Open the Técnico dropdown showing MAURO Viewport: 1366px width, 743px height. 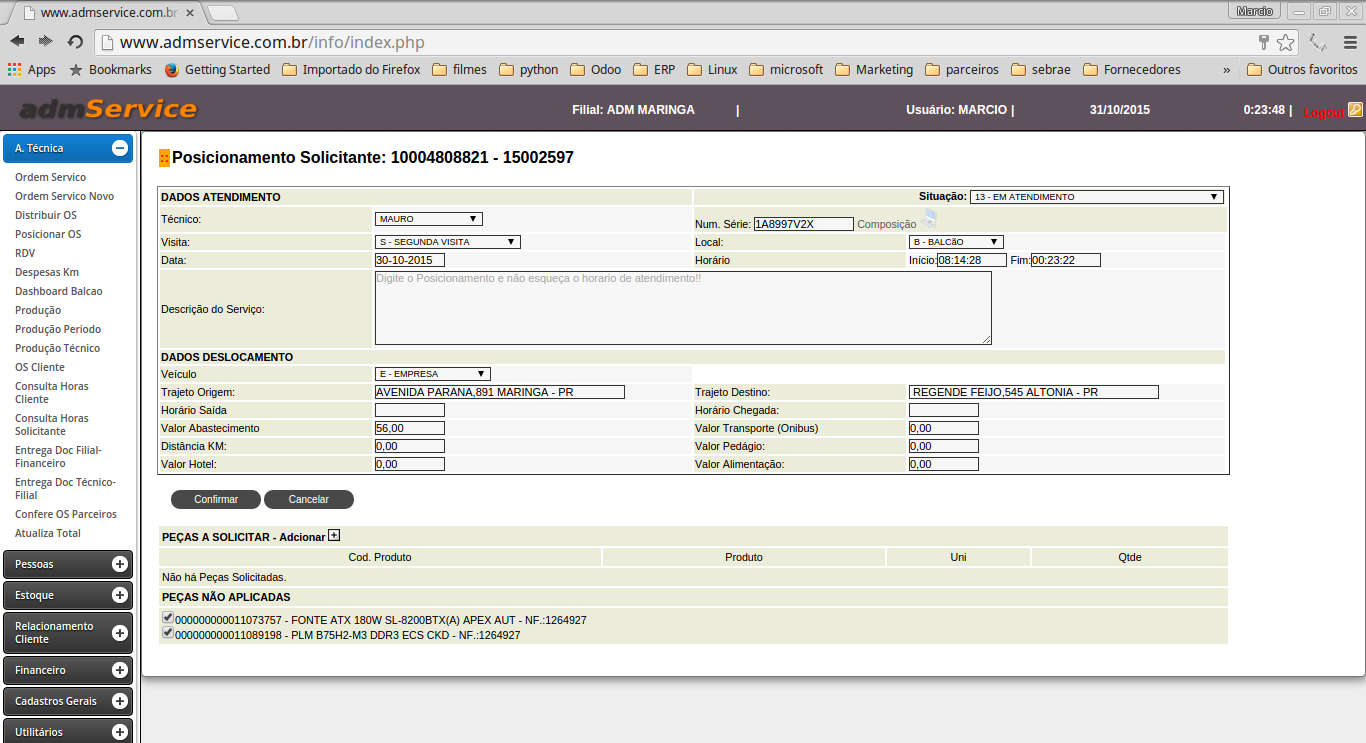(x=429, y=219)
